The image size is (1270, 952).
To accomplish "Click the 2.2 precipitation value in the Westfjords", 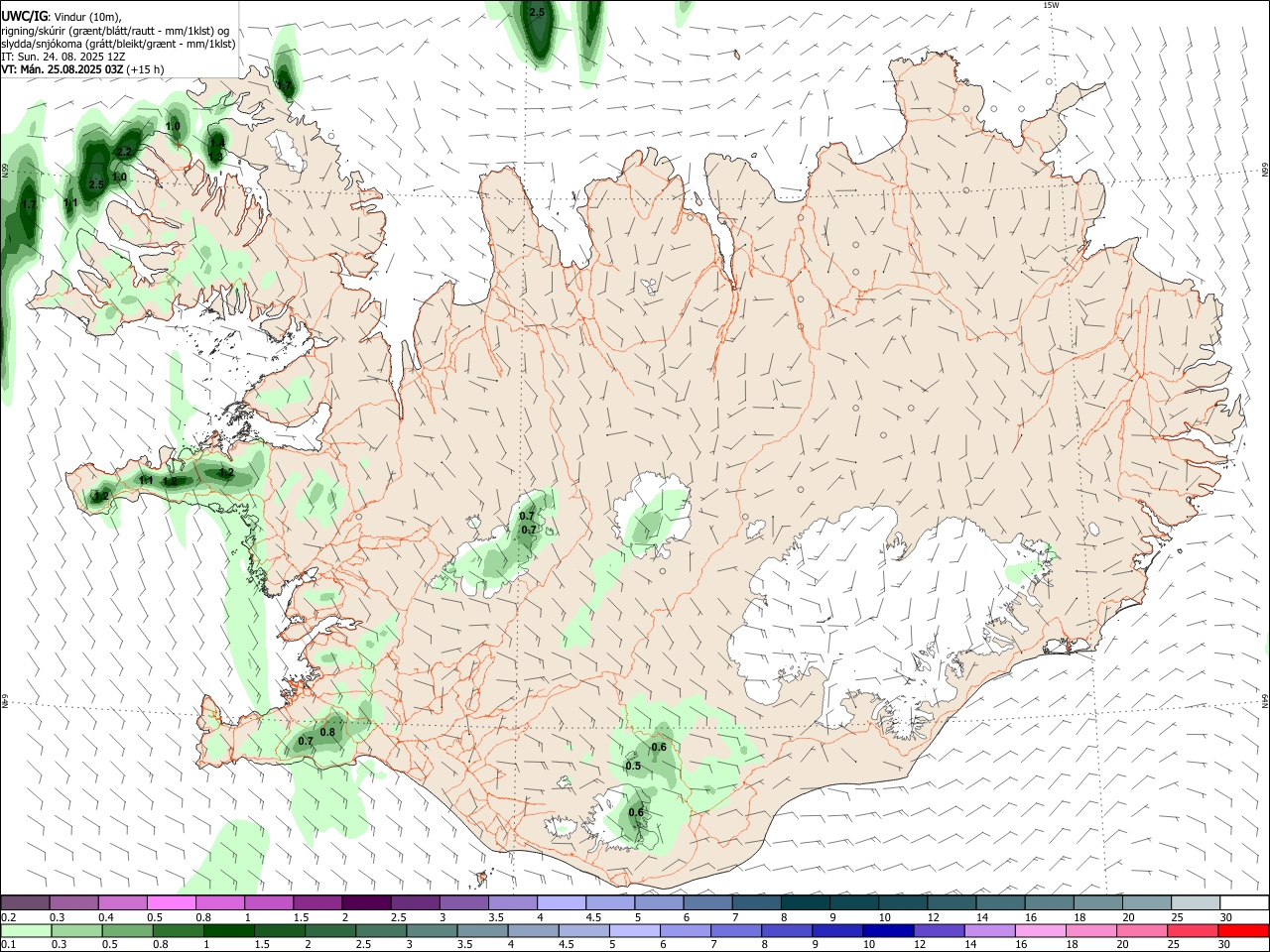I will (124, 152).
